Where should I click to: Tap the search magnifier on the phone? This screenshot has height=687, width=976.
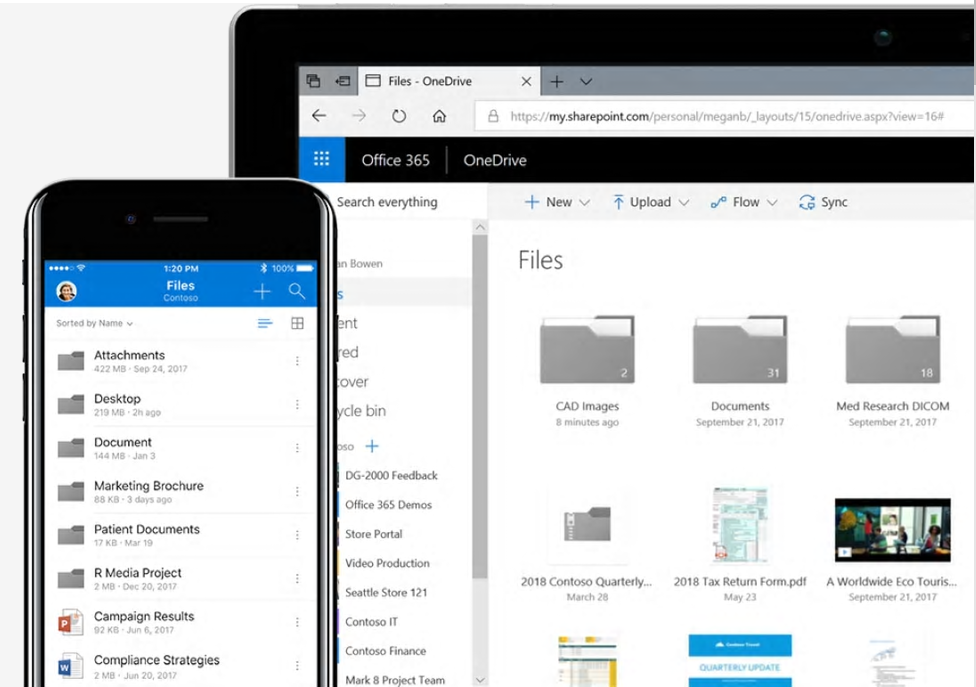297,291
